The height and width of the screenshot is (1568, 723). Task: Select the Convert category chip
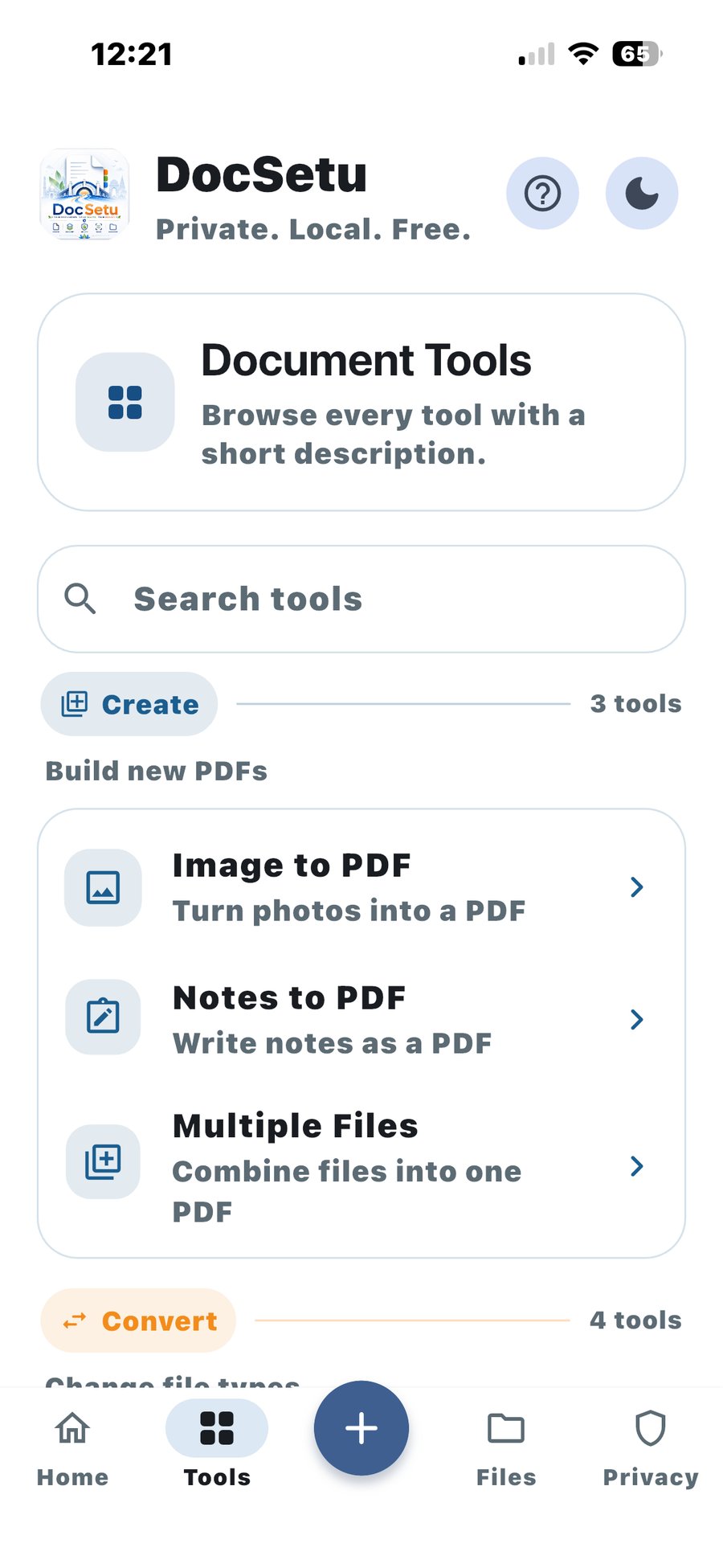point(138,1320)
